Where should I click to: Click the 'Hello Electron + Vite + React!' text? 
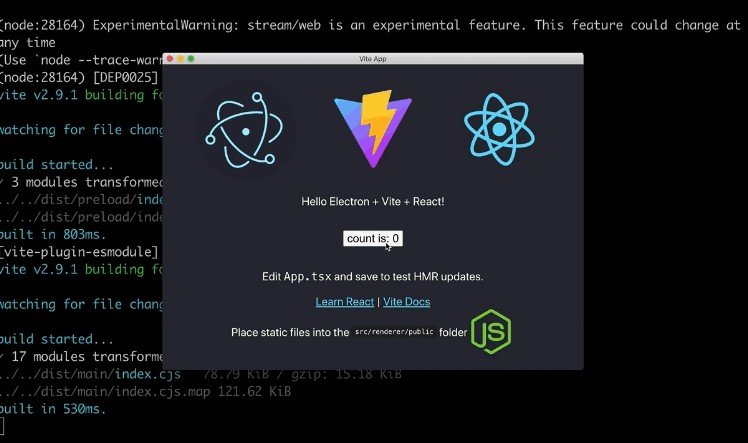point(373,202)
